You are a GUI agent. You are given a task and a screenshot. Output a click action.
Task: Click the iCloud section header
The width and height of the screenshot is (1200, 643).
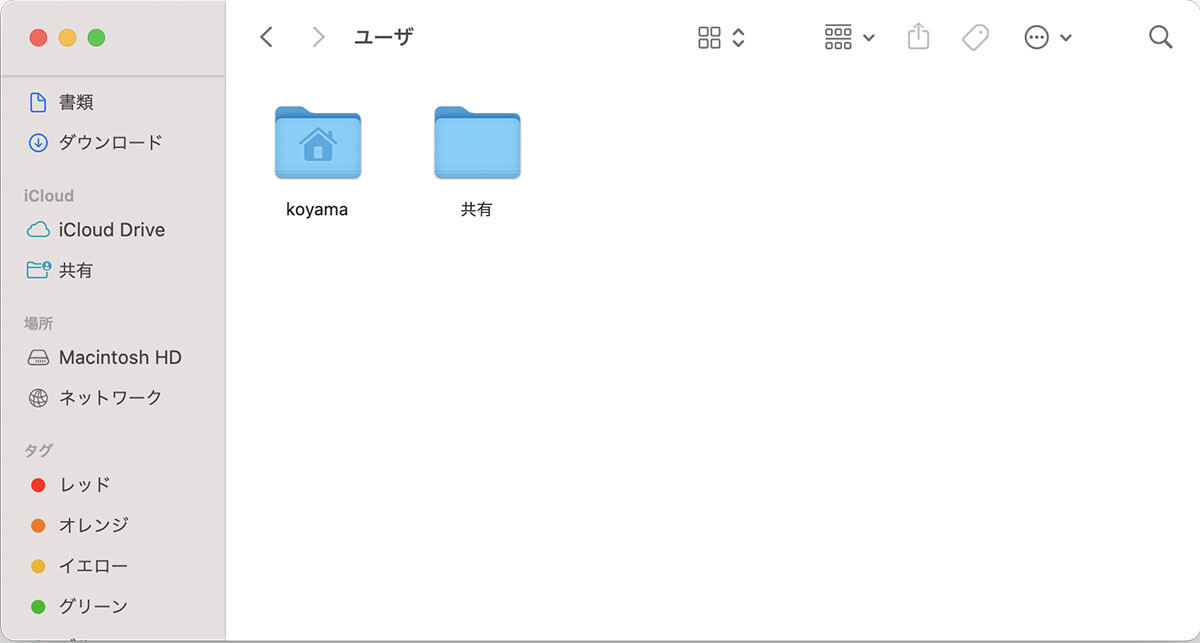pos(49,196)
